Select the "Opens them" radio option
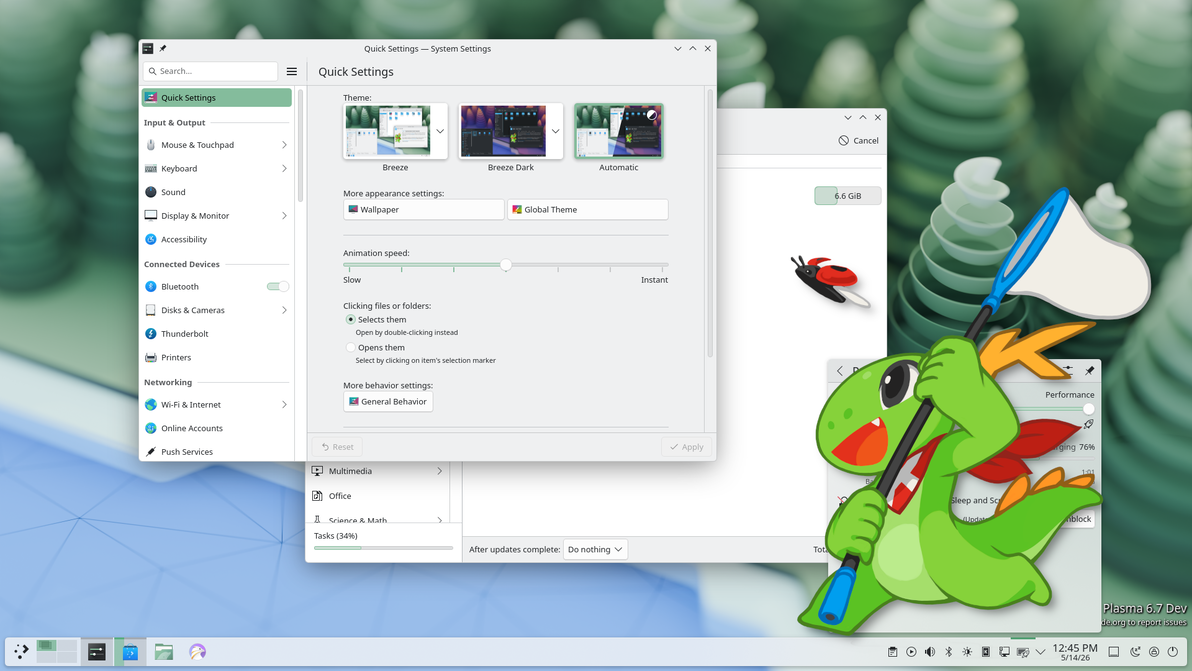1192x671 pixels. (x=350, y=347)
